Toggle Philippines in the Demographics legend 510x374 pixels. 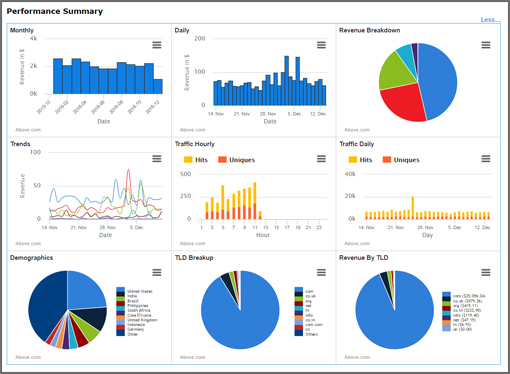[132, 306]
